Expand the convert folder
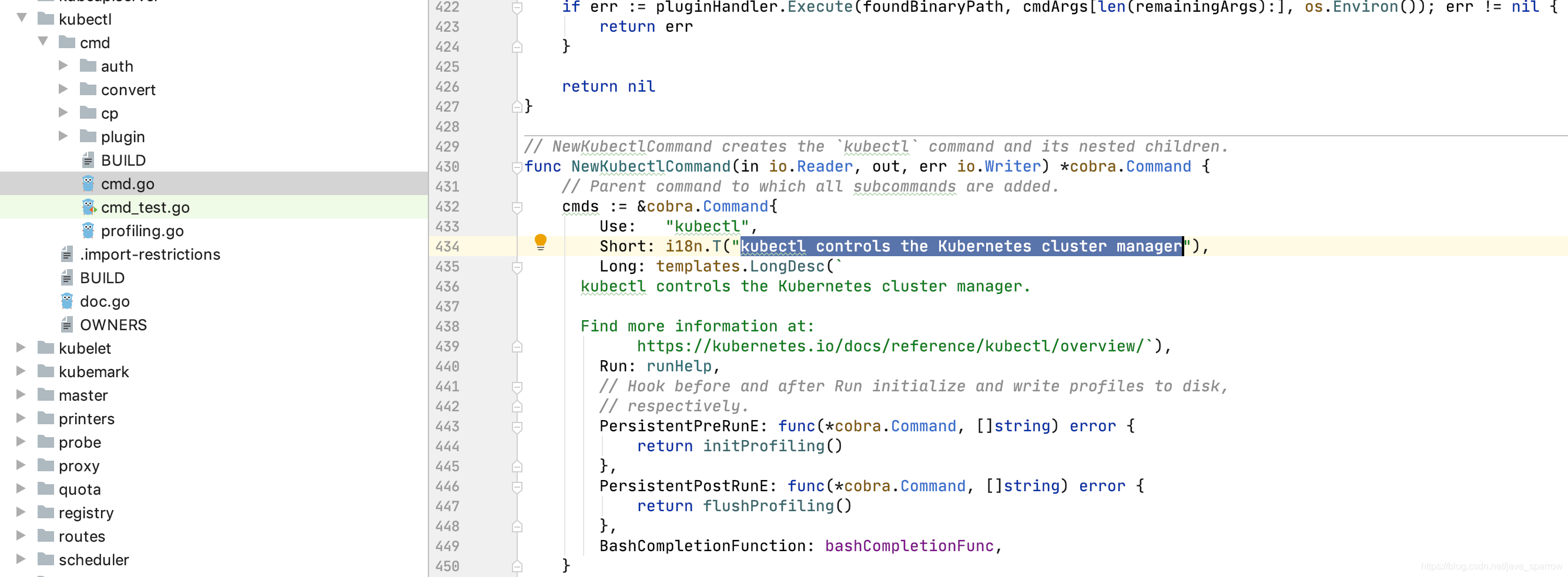 click(x=63, y=89)
